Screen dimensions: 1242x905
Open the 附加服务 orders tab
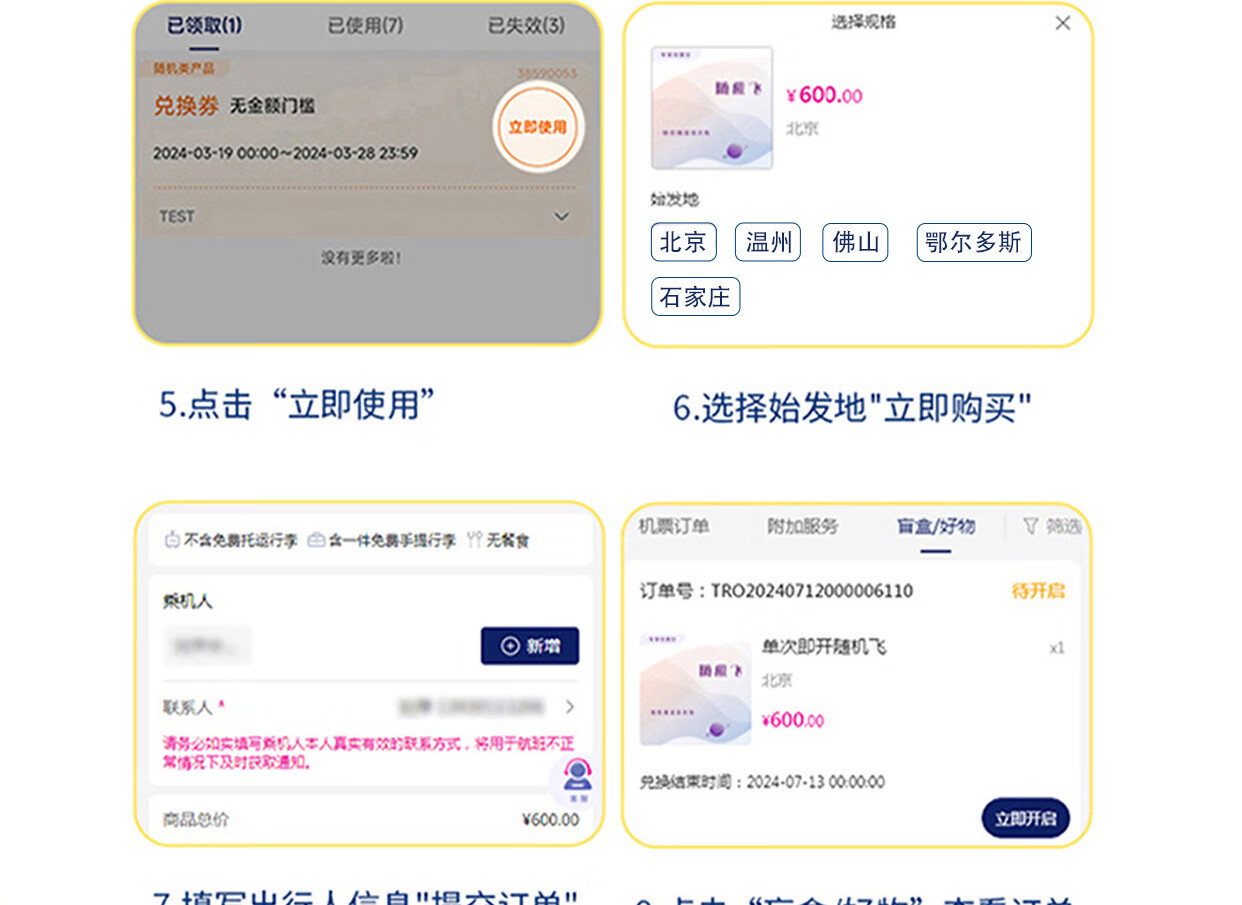[x=802, y=526]
